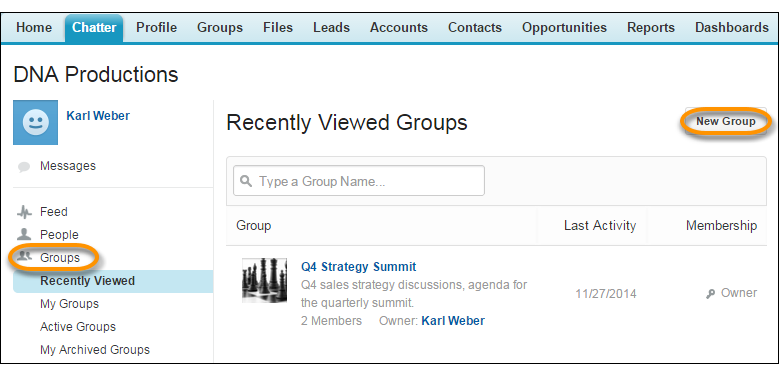Click the magnifier icon in group search
Screen dimensions: 779x381
click(x=246, y=181)
